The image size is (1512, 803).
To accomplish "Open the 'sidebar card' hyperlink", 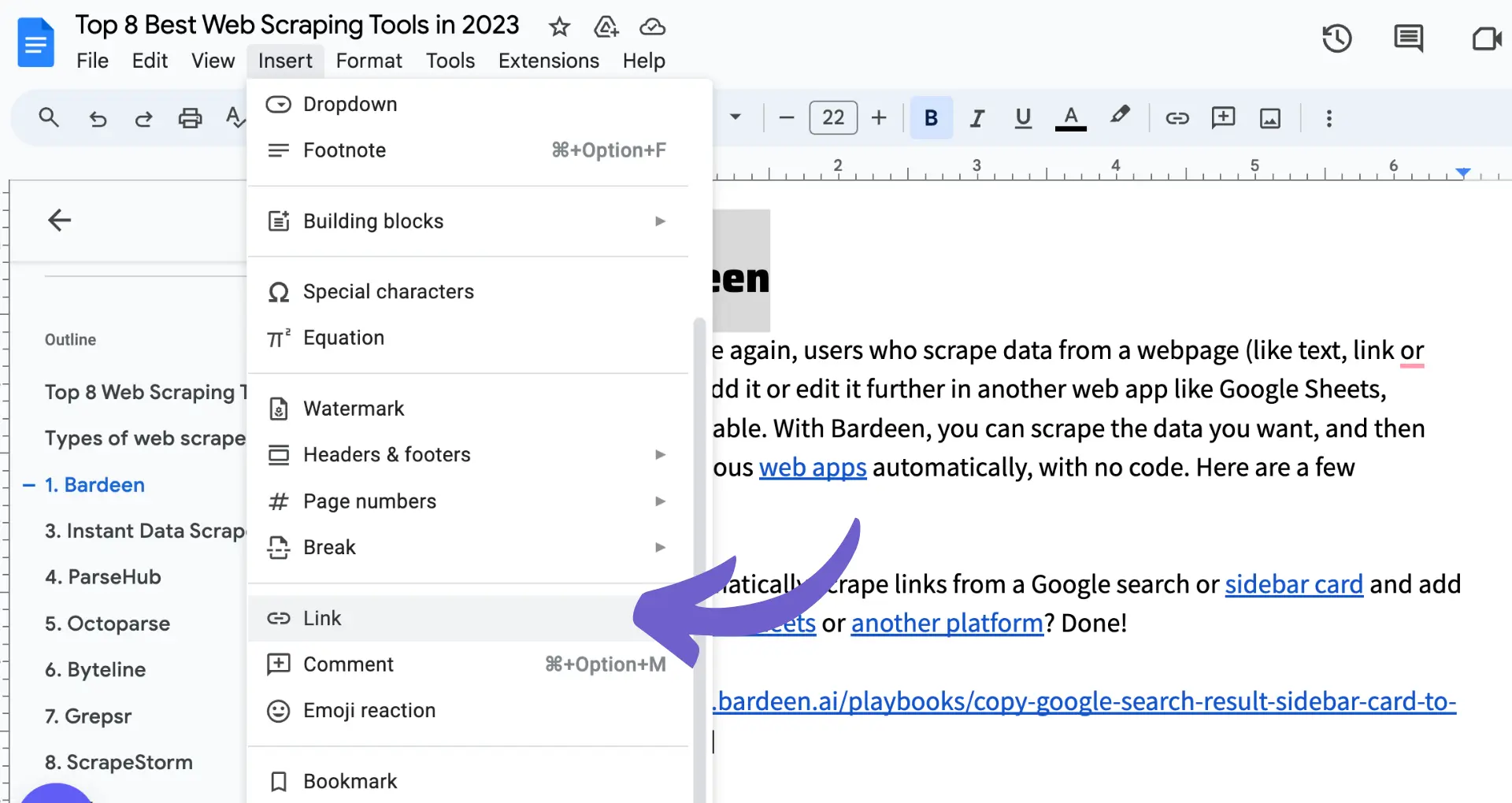I will (1294, 584).
